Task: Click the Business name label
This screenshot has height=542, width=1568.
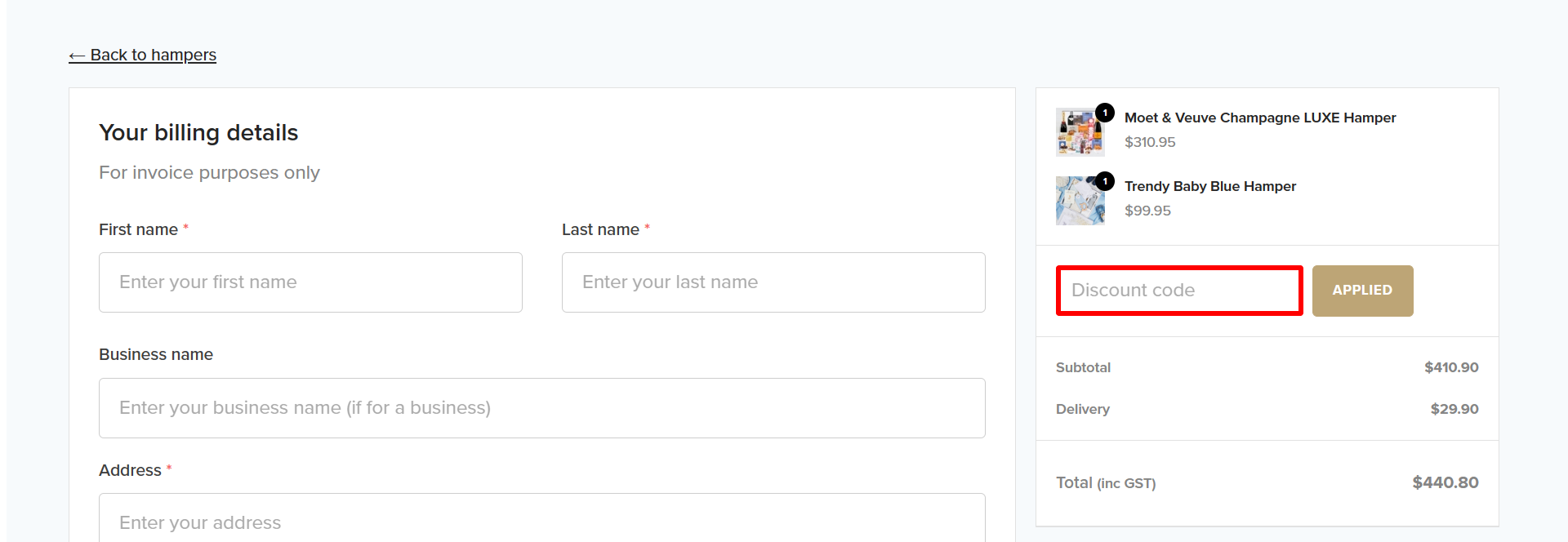Action: (156, 354)
